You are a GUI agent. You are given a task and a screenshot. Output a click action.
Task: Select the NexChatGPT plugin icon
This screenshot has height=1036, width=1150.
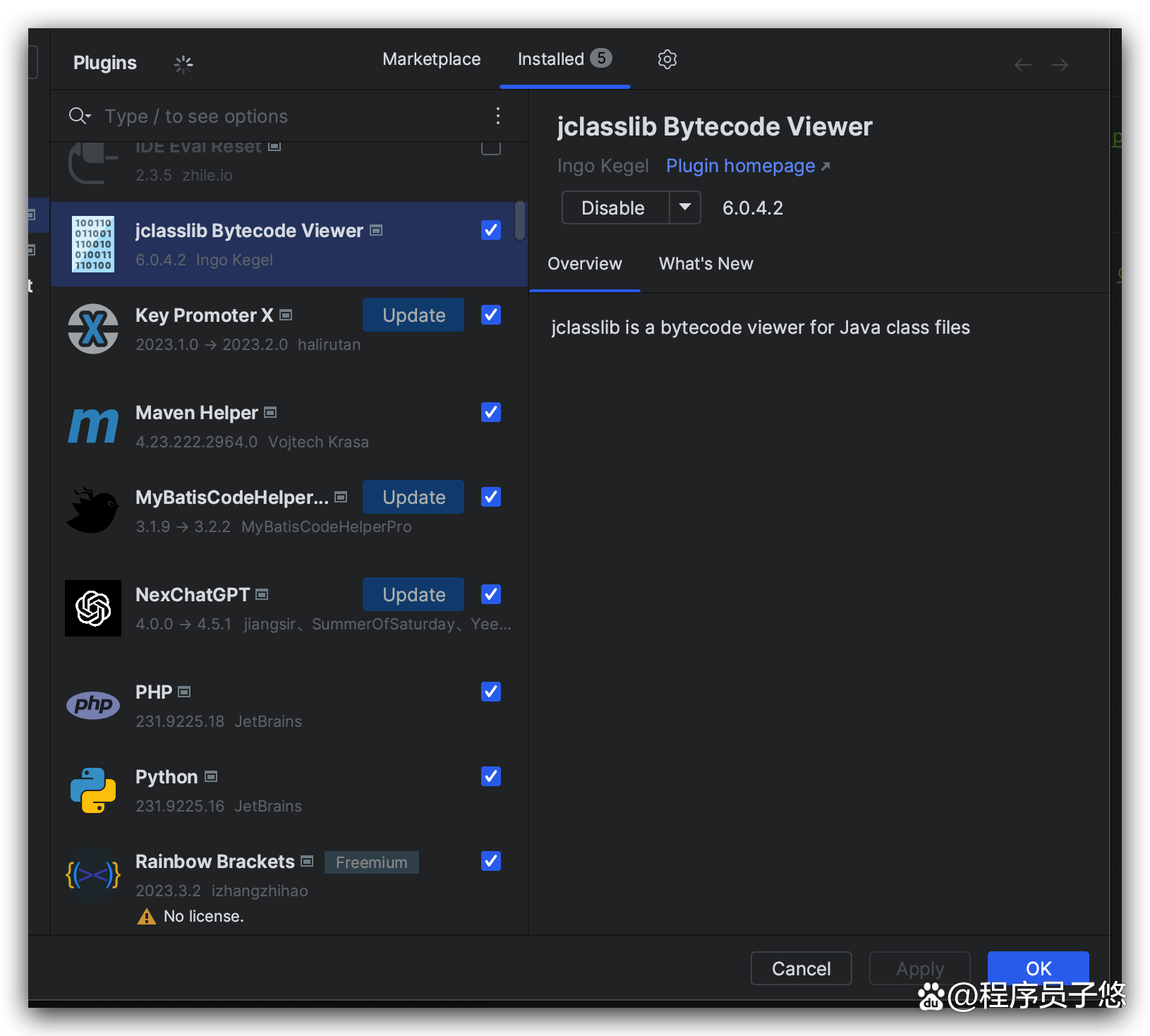pyautogui.click(x=93, y=608)
